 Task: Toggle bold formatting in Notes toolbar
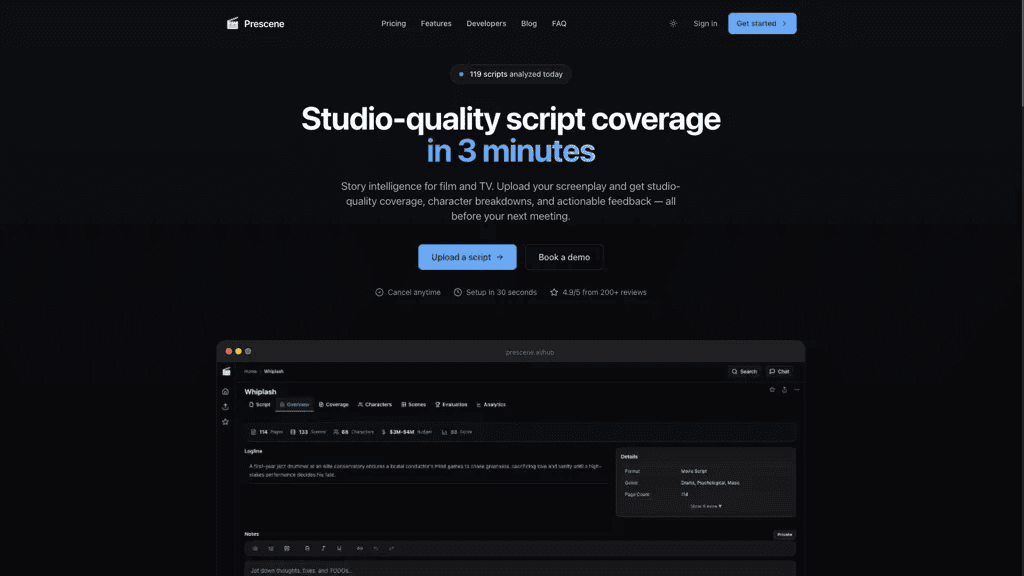pyautogui.click(x=307, y=549)
